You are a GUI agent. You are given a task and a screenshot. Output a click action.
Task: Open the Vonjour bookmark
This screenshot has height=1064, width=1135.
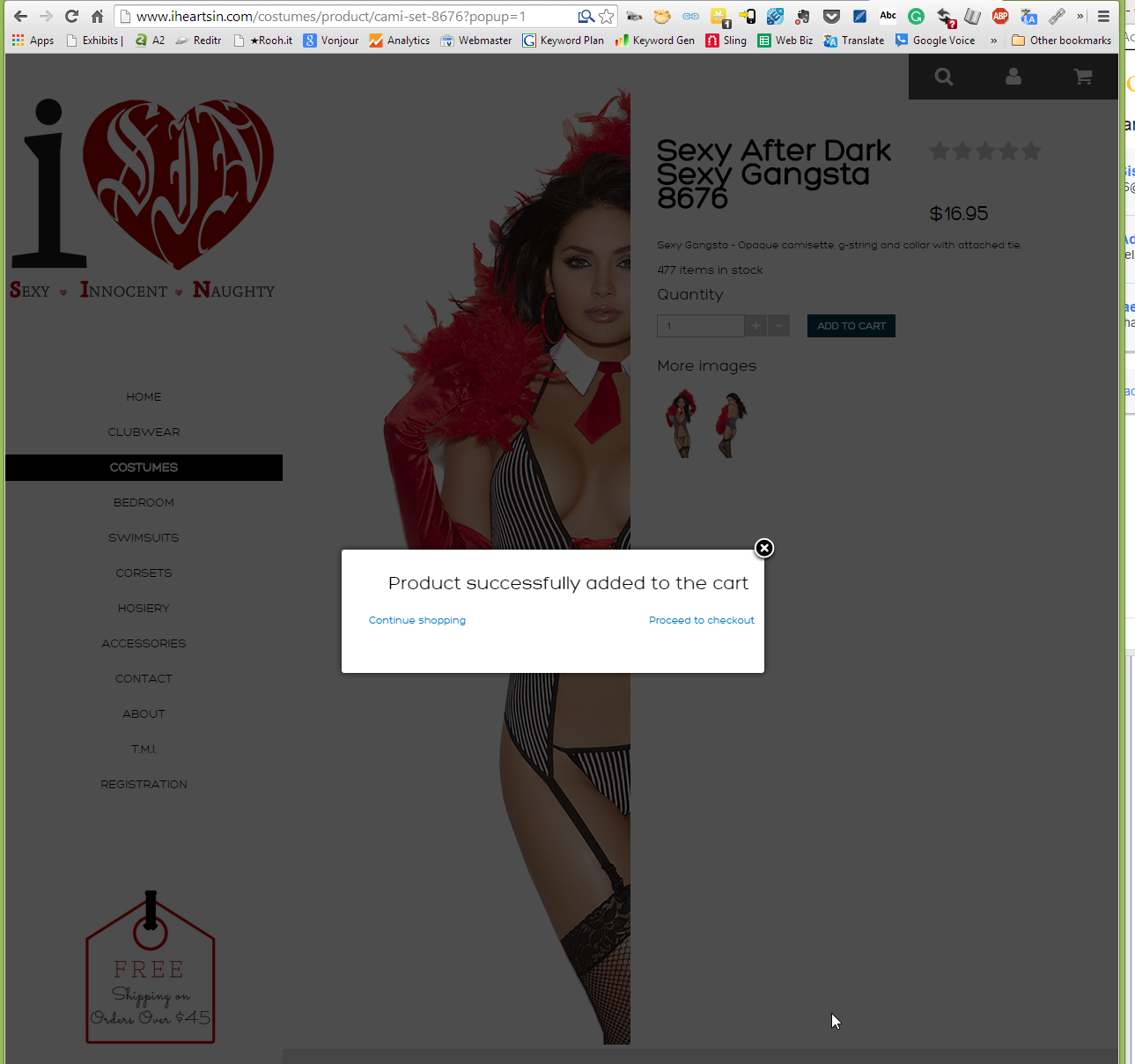330,41
